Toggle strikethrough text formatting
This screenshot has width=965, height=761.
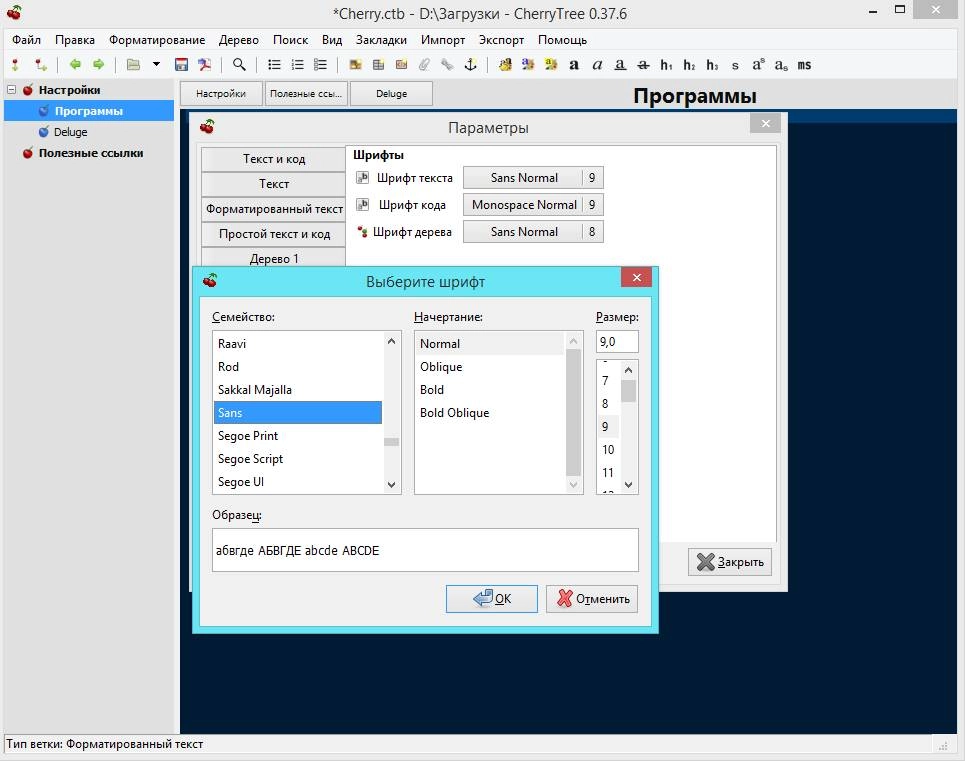[x=643, y=65]
